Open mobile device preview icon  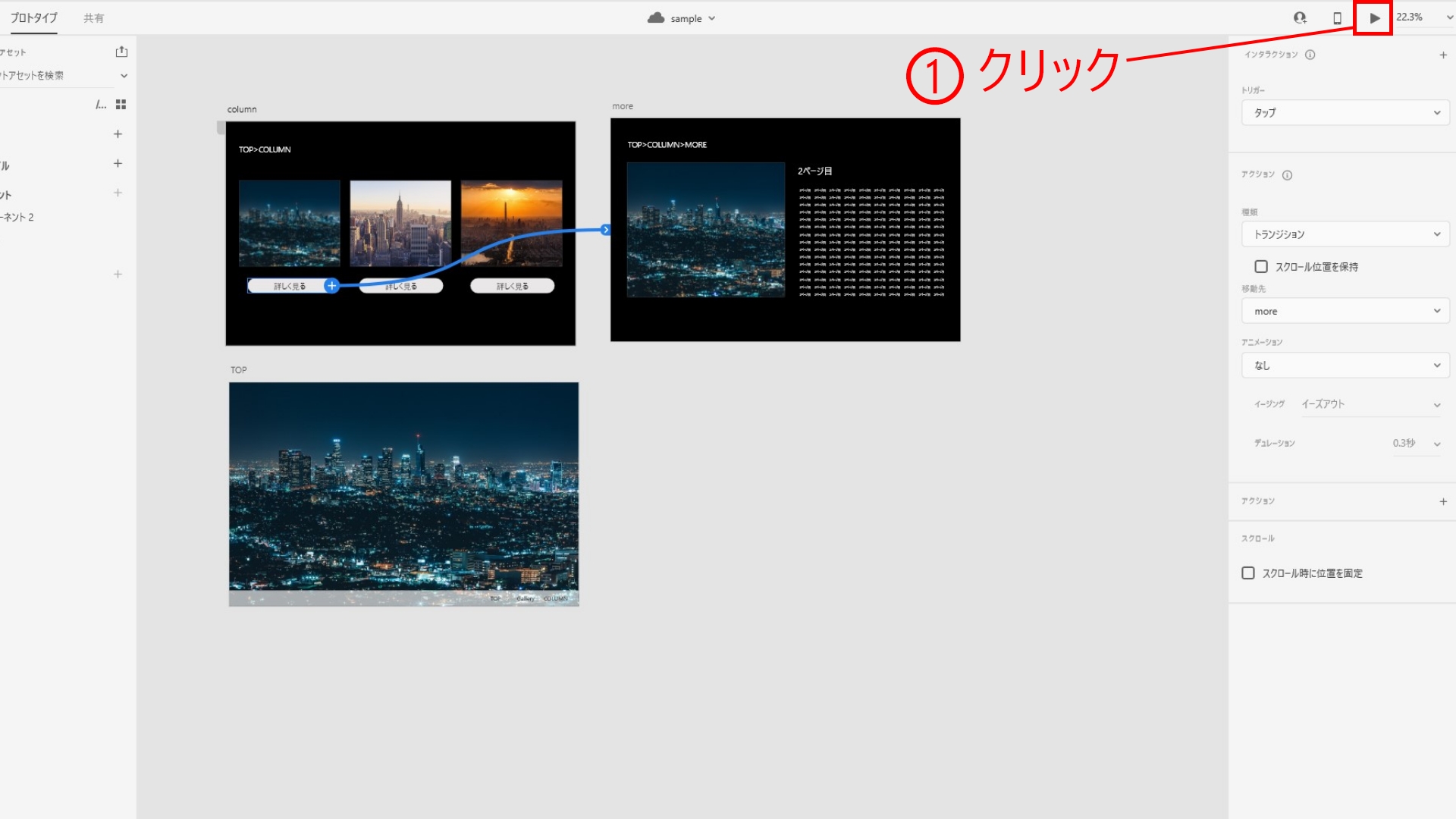pyautogui.click(x=1337, y=17)
